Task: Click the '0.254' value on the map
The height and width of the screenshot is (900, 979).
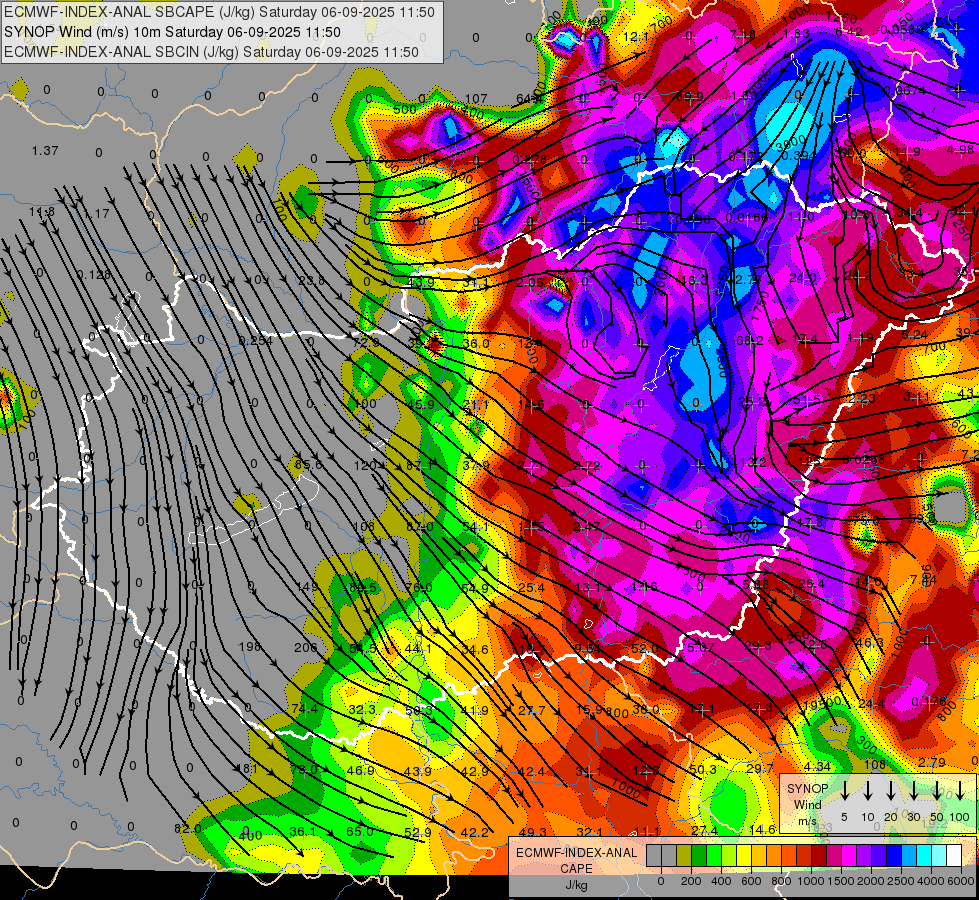Action: [255, 341]
